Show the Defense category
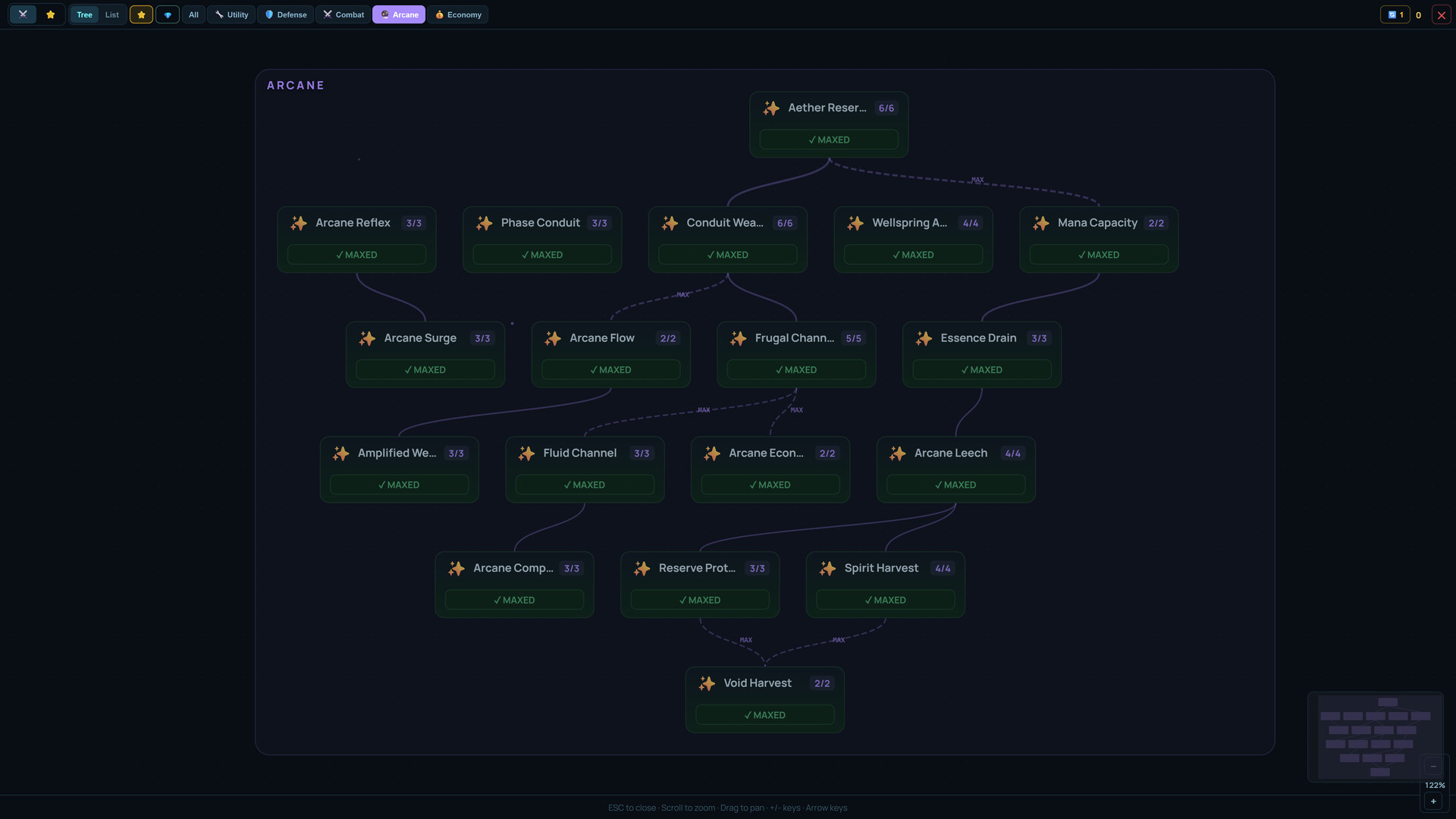 286,14
